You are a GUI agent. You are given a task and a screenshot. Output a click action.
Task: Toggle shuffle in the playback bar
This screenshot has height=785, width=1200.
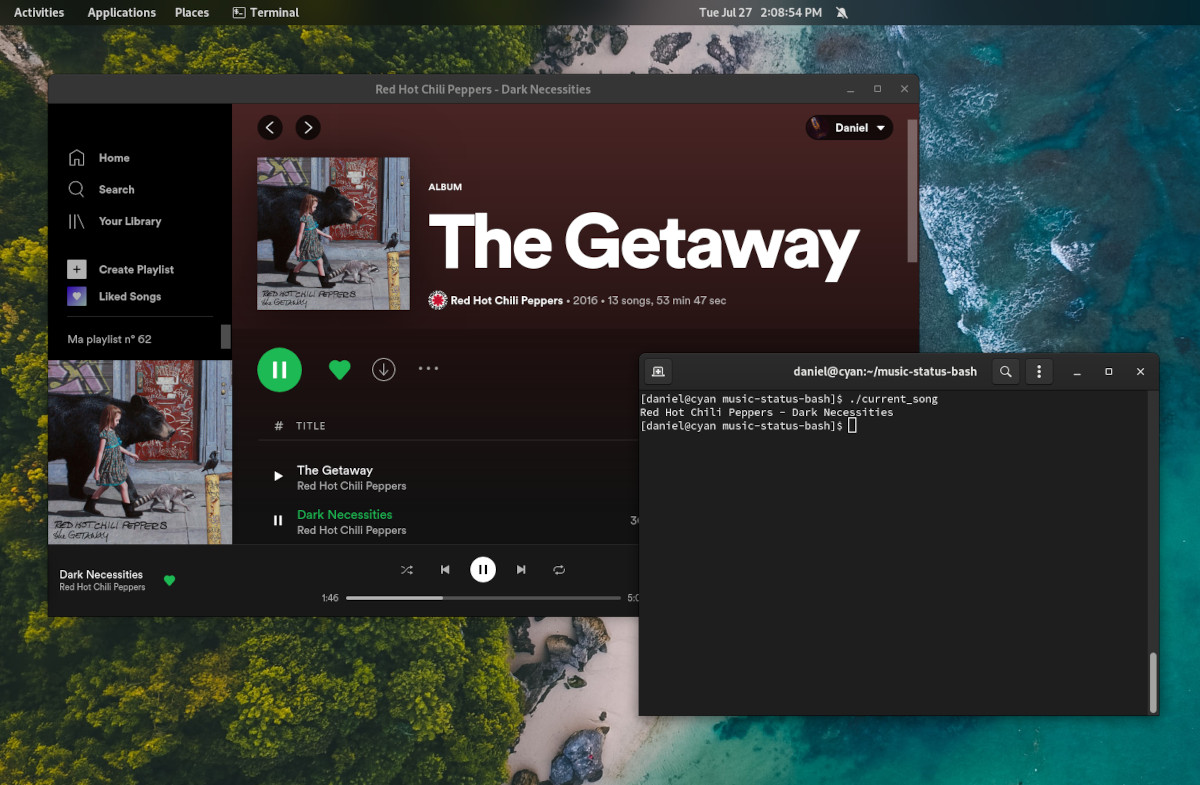coord(407,569)
